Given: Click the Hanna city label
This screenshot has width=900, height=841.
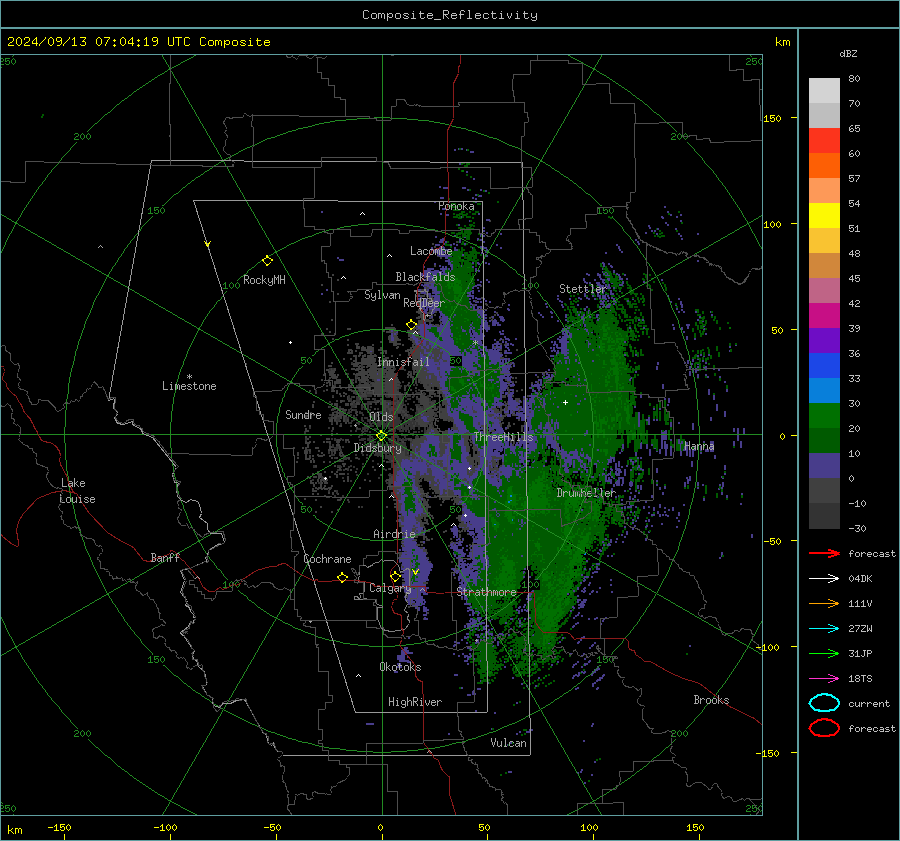Looking at the screenshot, I should click(x=699, y=446).
